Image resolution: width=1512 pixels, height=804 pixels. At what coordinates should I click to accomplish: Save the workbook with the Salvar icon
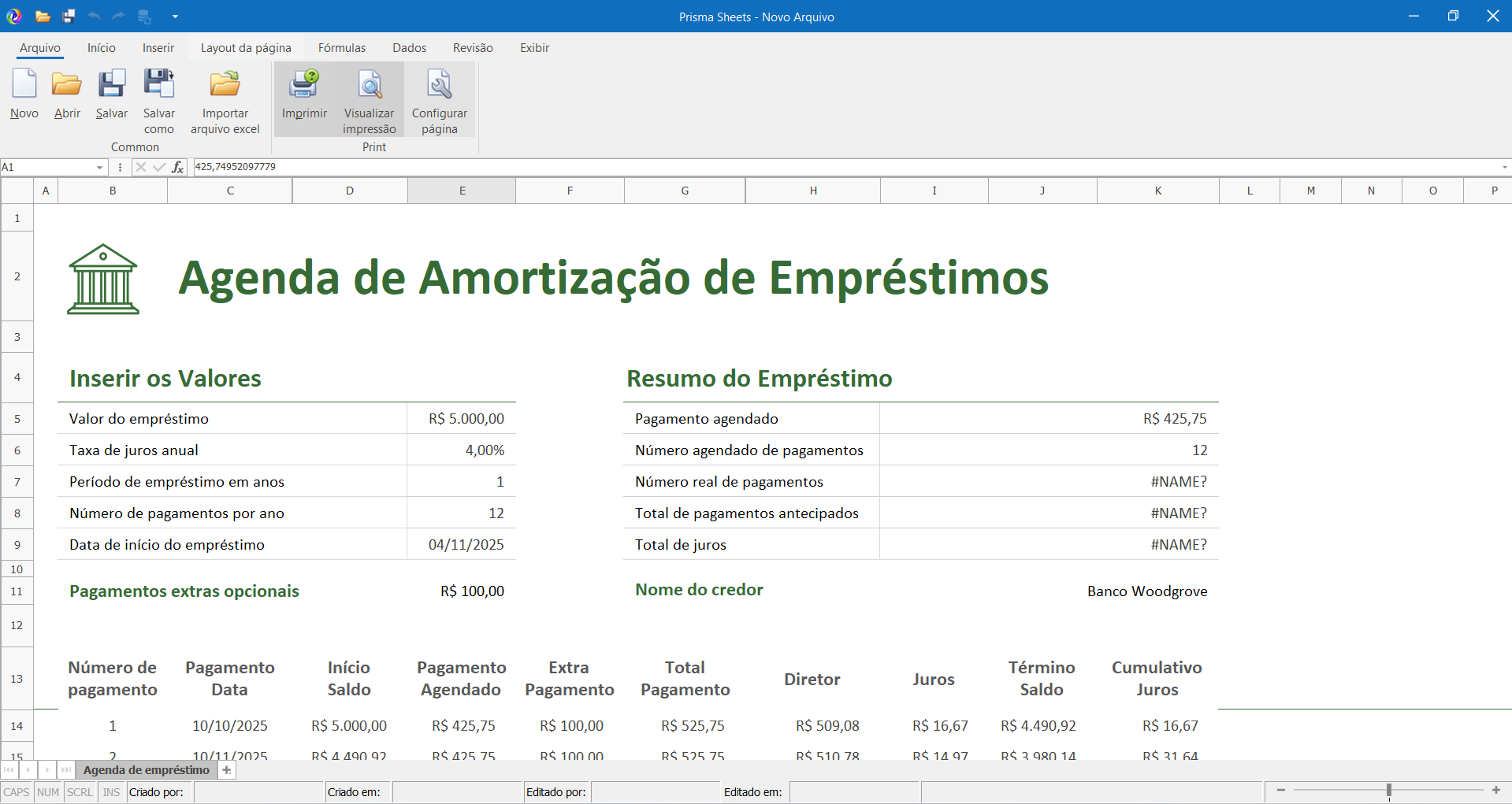tap(111, 94)
